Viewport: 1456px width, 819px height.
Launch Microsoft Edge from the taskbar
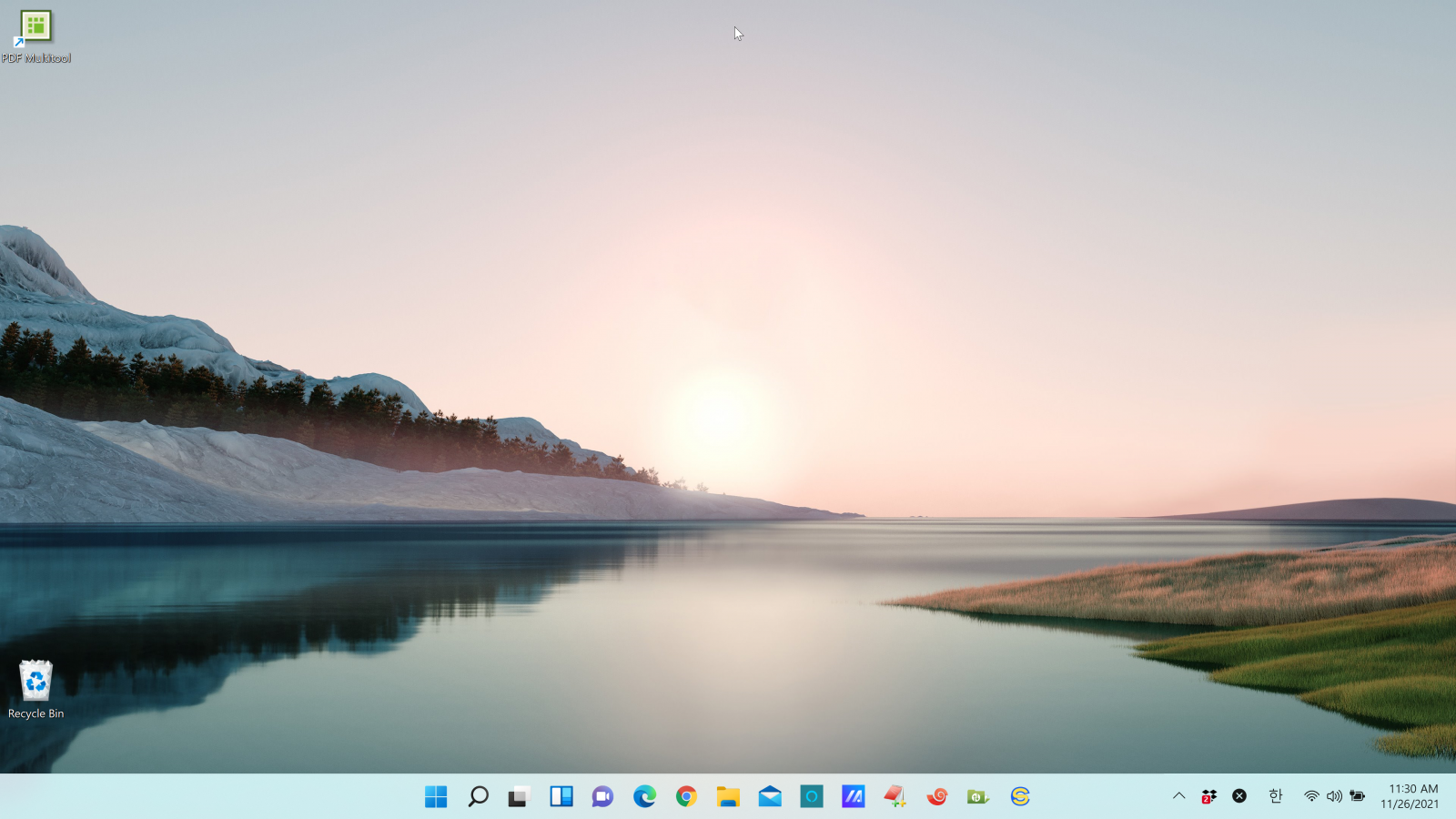pyautogui.click(x=644, y=797)
